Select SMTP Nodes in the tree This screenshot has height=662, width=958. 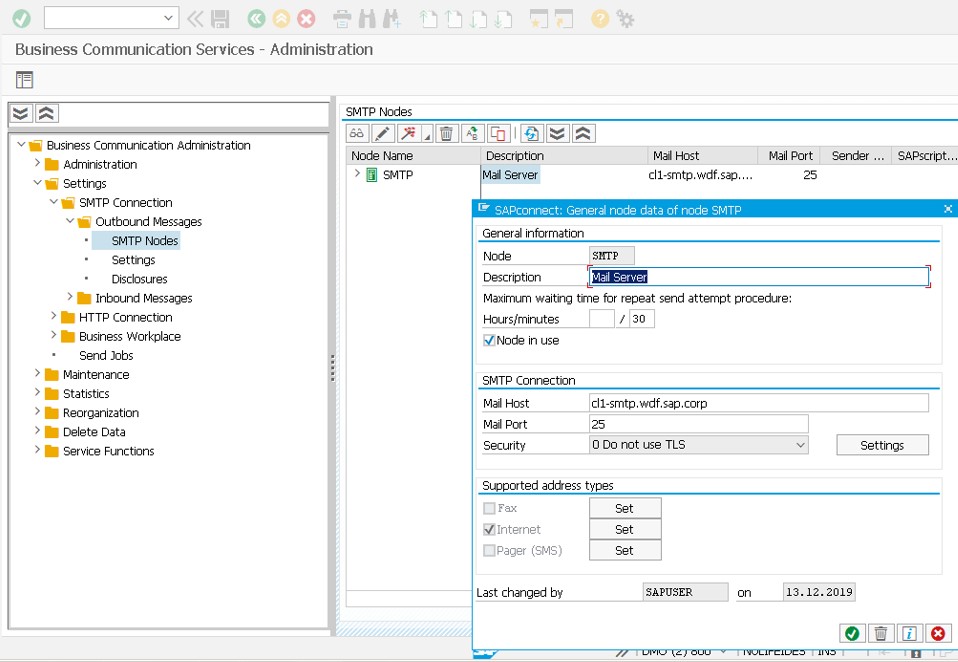[145, 241]
